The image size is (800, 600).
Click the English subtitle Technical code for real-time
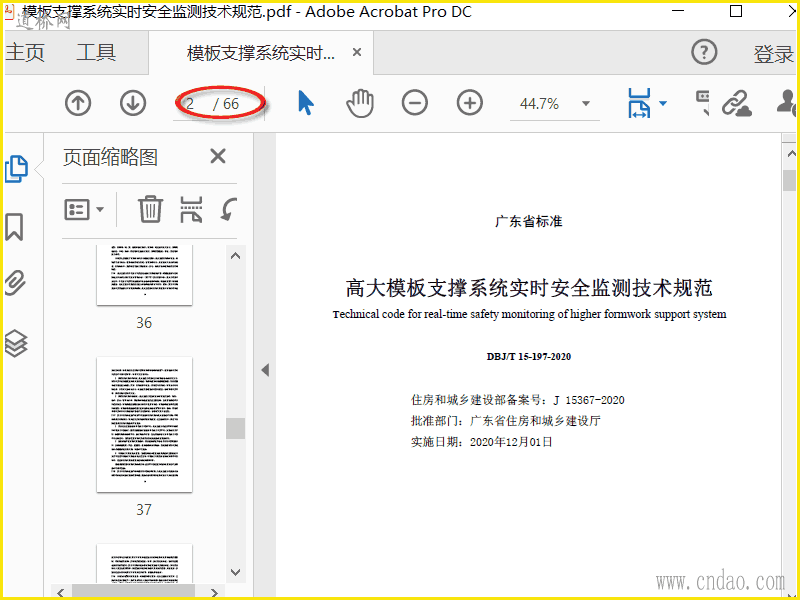(x=529, y=314)
